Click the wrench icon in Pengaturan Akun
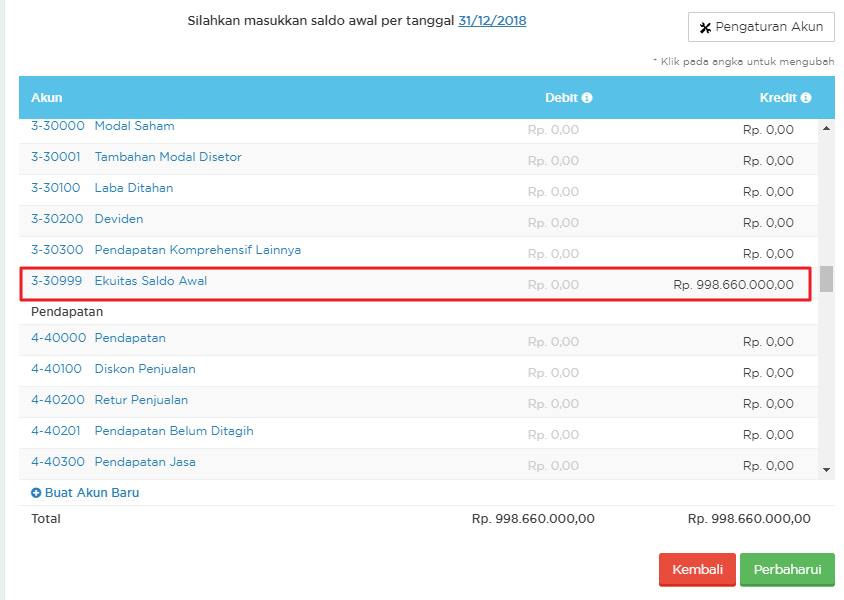The height and width of the screenshot is (600, 844). [705, 27]
